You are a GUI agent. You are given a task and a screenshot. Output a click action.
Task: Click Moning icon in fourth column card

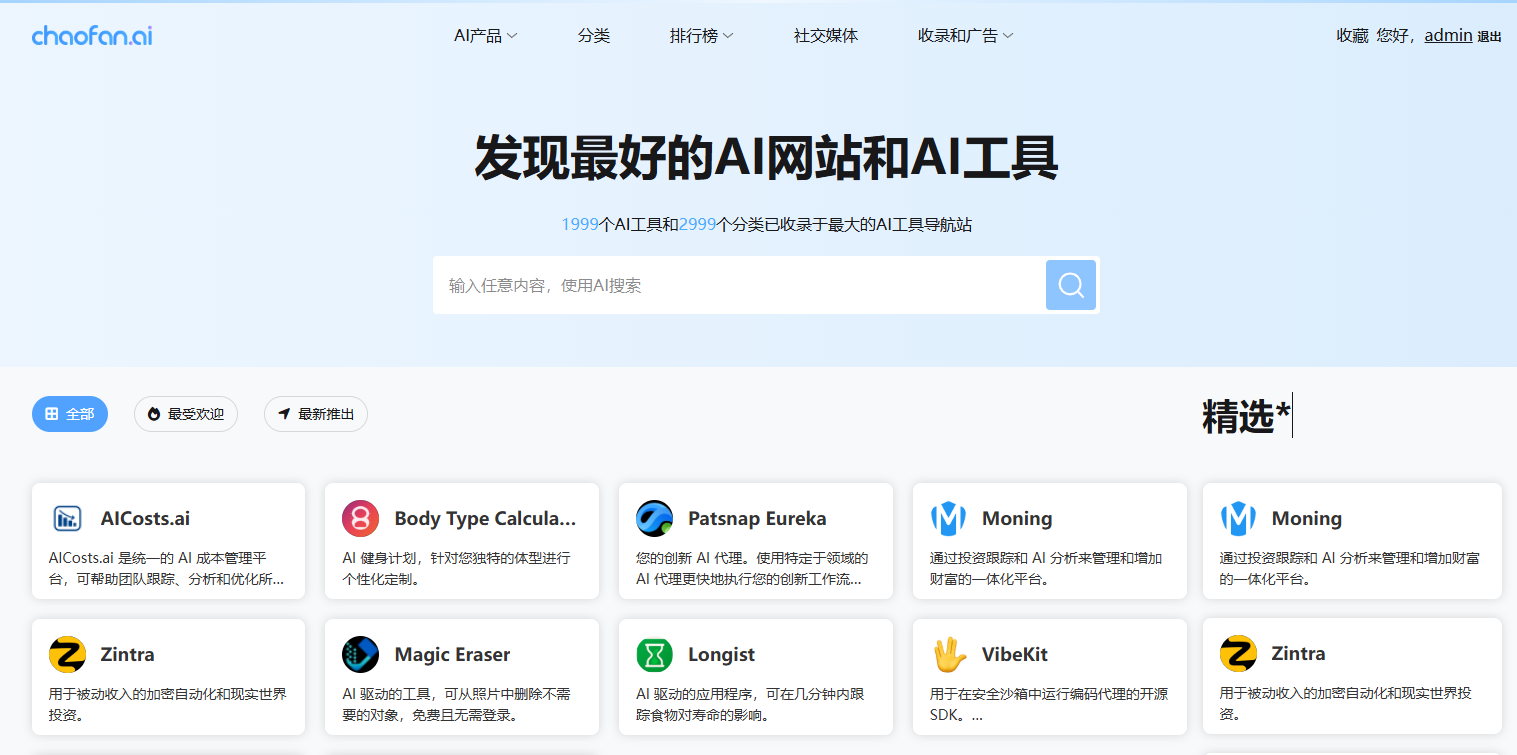tap(948, 518)
